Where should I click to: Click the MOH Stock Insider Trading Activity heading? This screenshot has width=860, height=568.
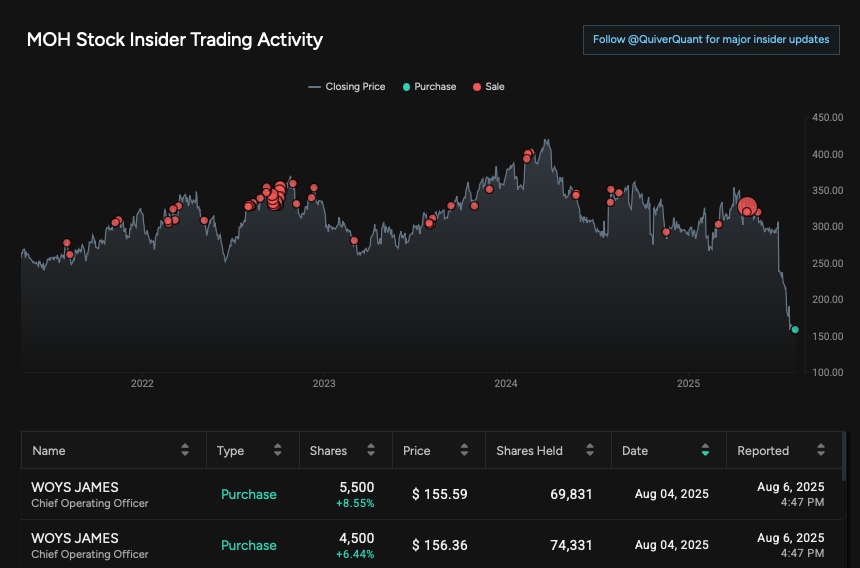point(174,39)
